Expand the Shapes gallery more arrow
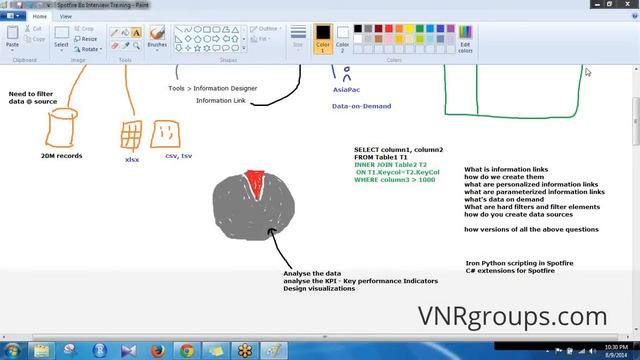Viewport: 640px width, 360px height. (244, 48)
